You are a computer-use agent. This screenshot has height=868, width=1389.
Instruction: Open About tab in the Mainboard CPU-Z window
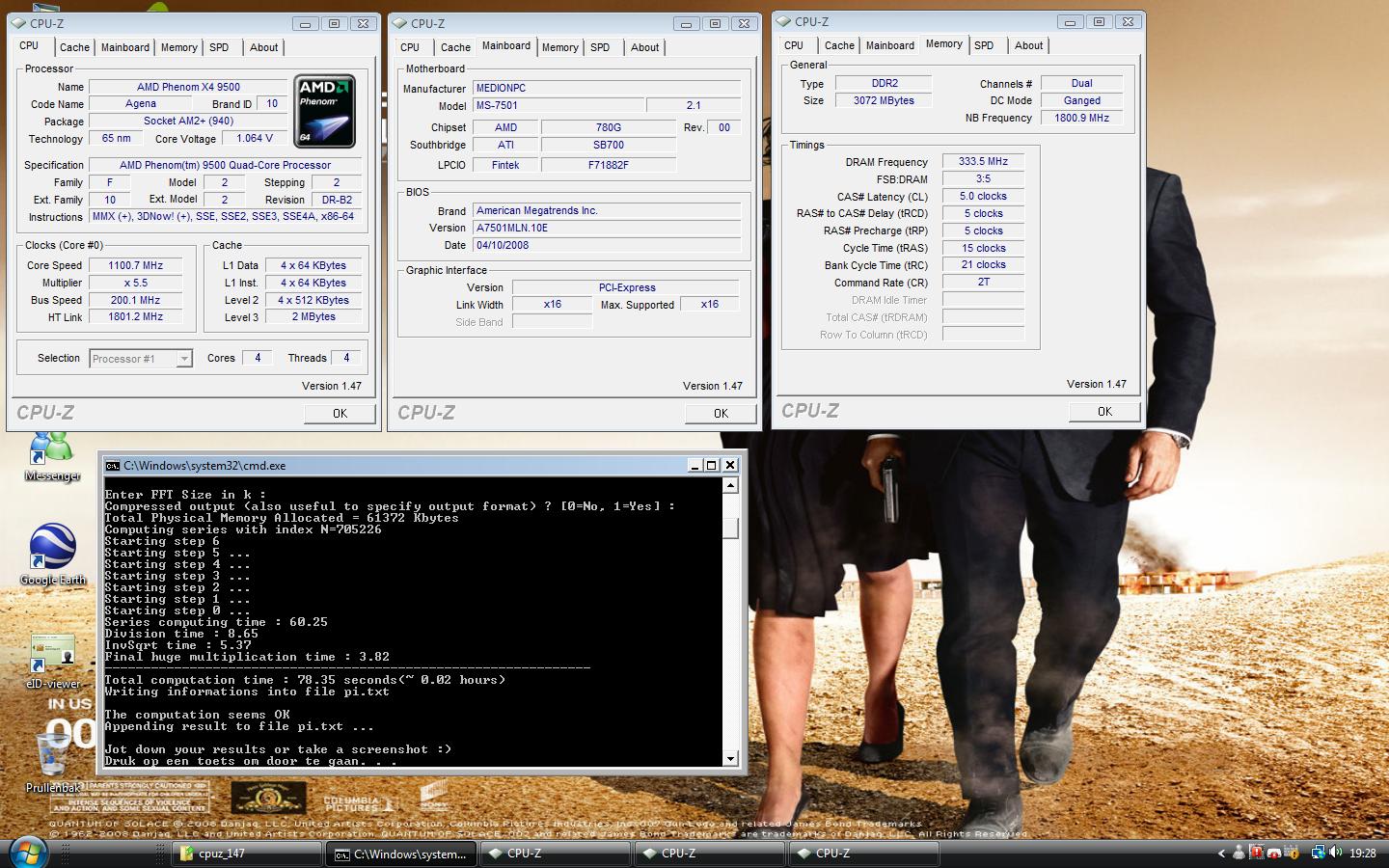[x=644, y=47]
